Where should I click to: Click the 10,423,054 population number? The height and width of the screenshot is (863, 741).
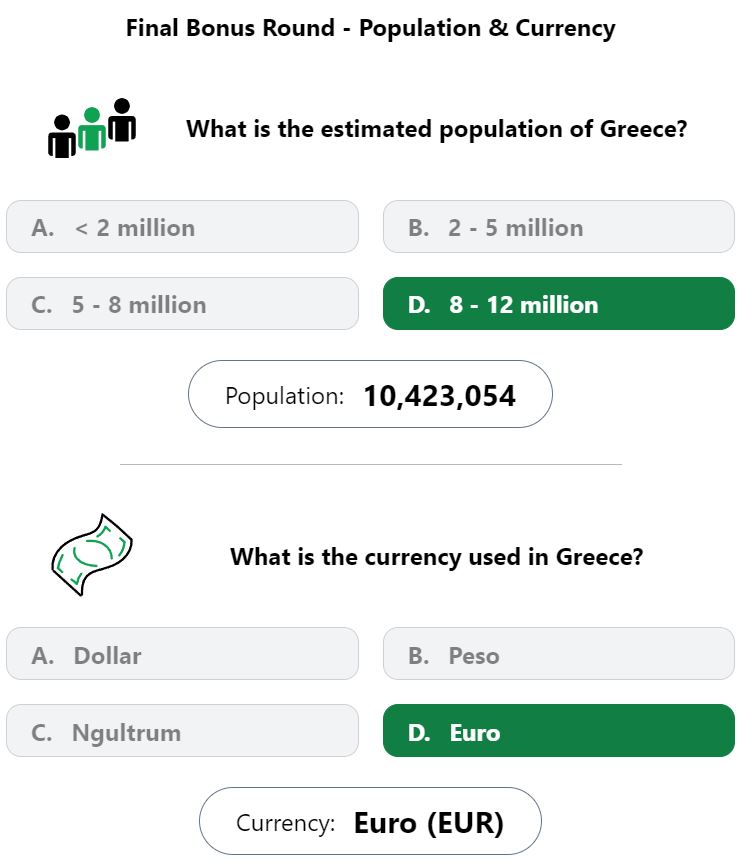coord(439,396)
